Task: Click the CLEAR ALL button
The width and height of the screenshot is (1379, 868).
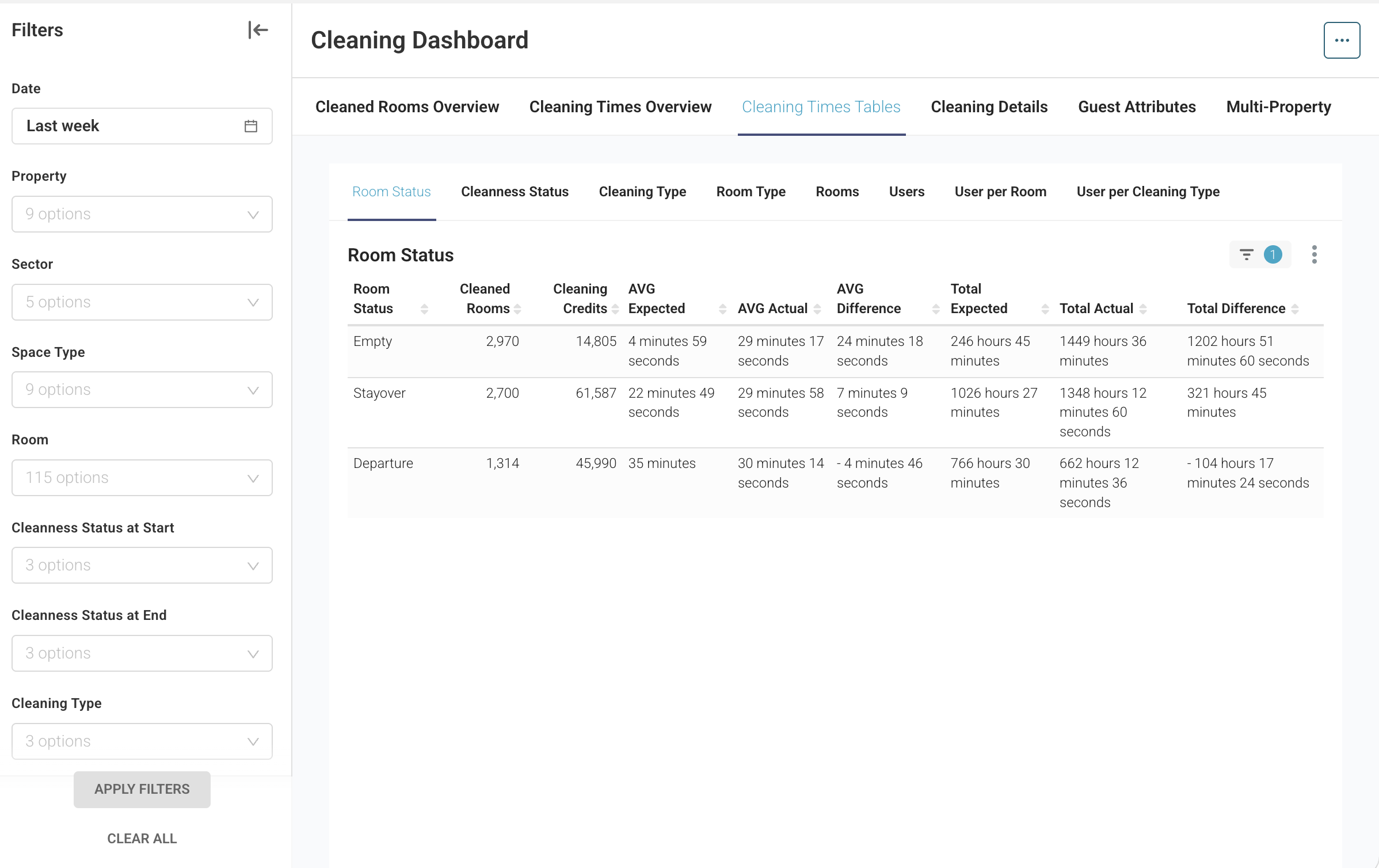Action: (142, 839)
